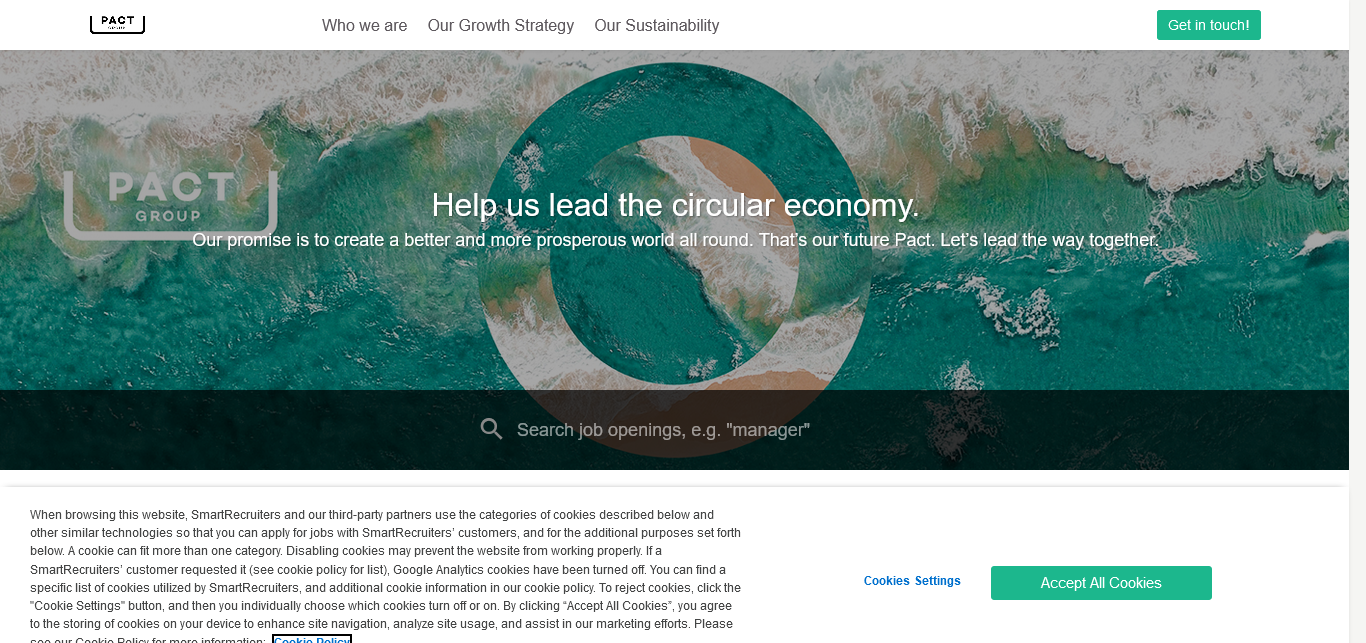Click the Our promise tagline text
This screenshot has height=643, width=1366.
(675, 241)
